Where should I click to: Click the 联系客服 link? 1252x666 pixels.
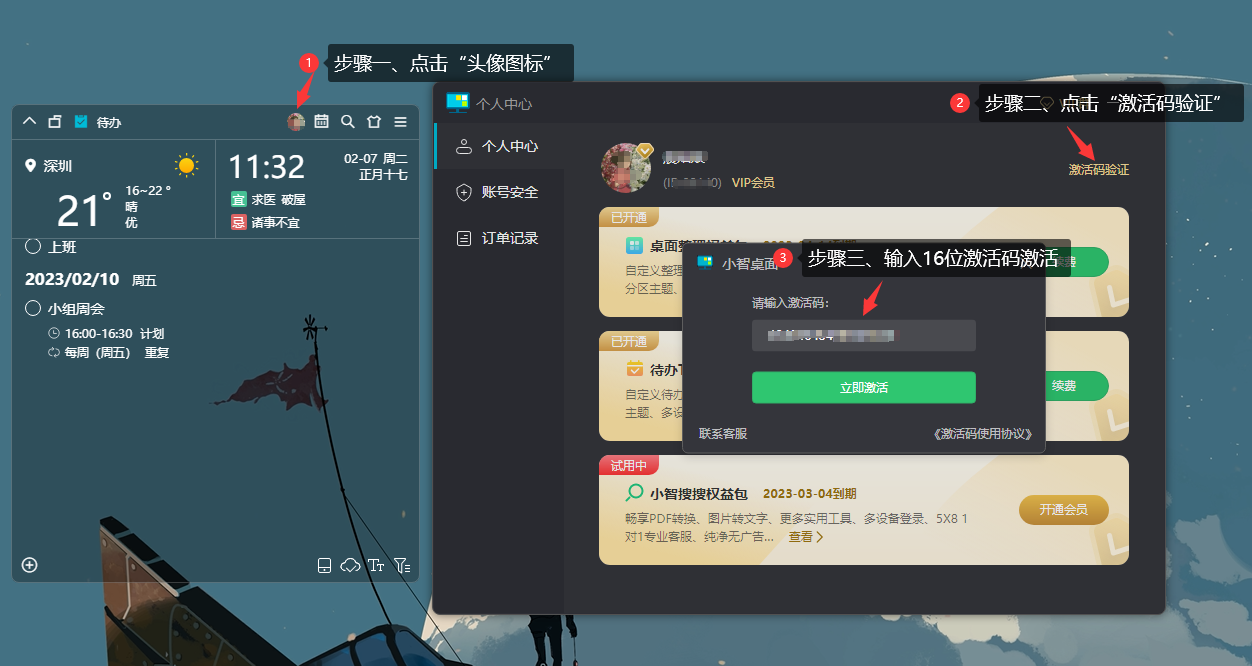tap(723, 434)
